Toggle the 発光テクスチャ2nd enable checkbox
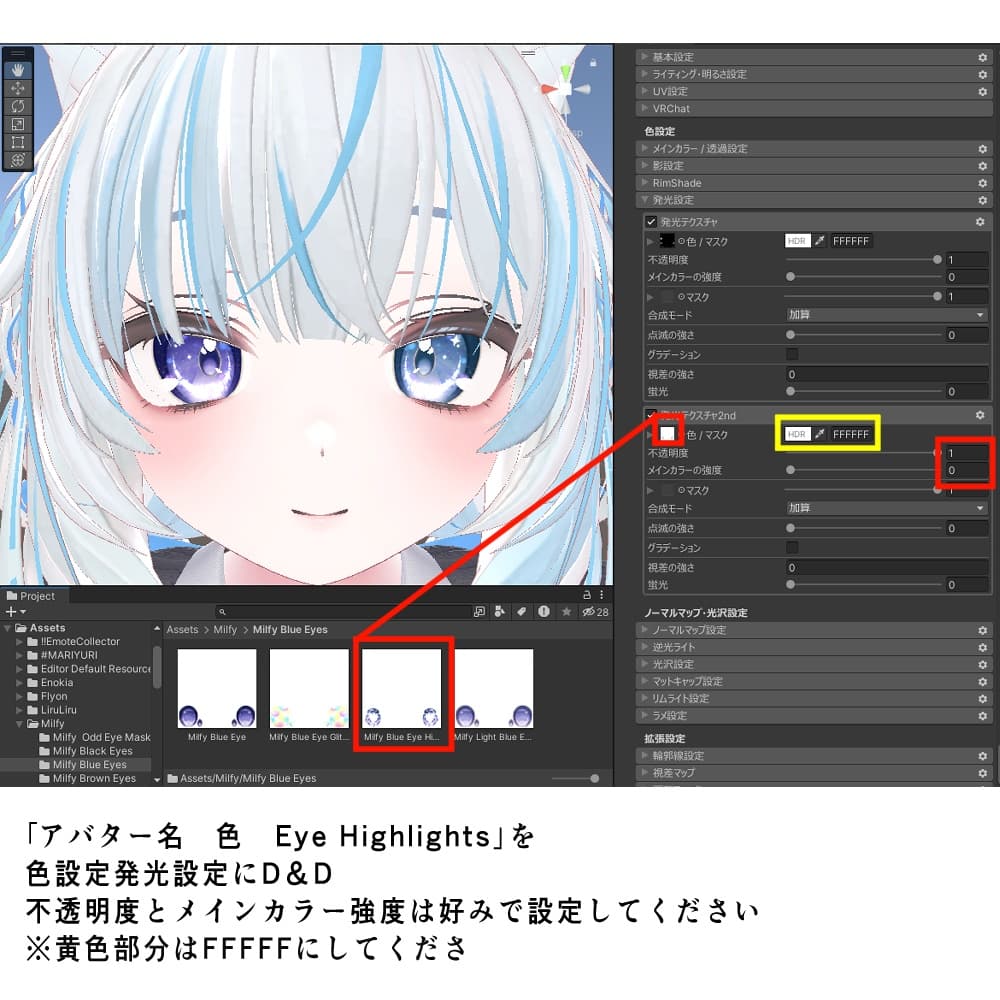 point(650,414)
